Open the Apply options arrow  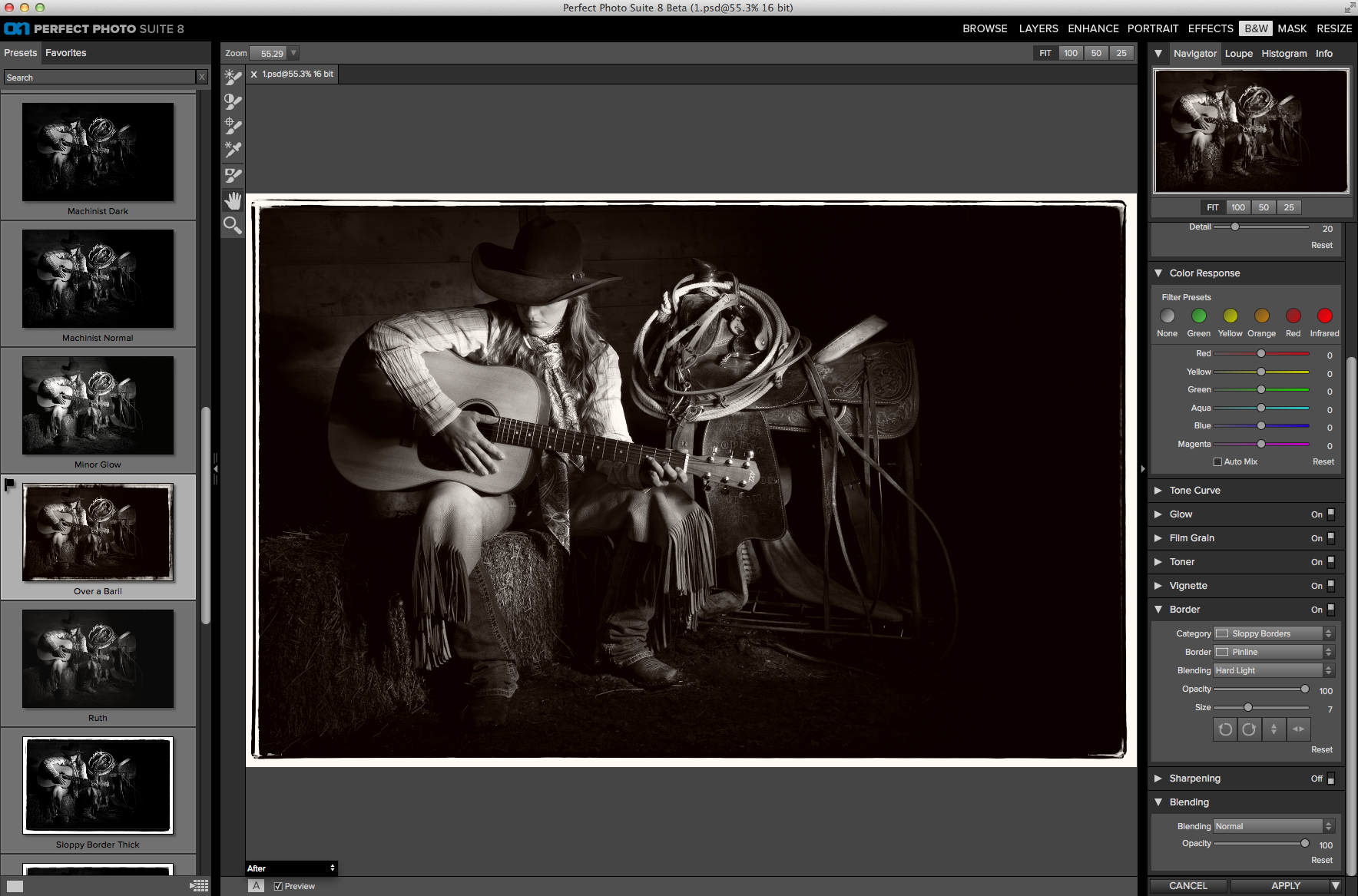point(1336,886)
